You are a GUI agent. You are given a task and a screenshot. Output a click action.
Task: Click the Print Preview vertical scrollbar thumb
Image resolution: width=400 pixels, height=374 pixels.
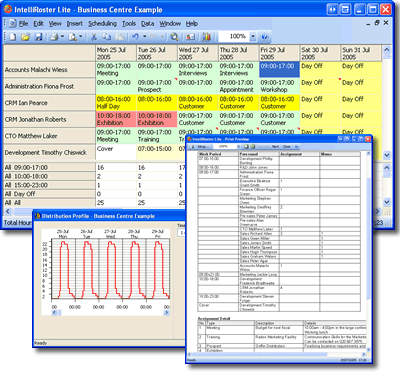pos(368,238)
